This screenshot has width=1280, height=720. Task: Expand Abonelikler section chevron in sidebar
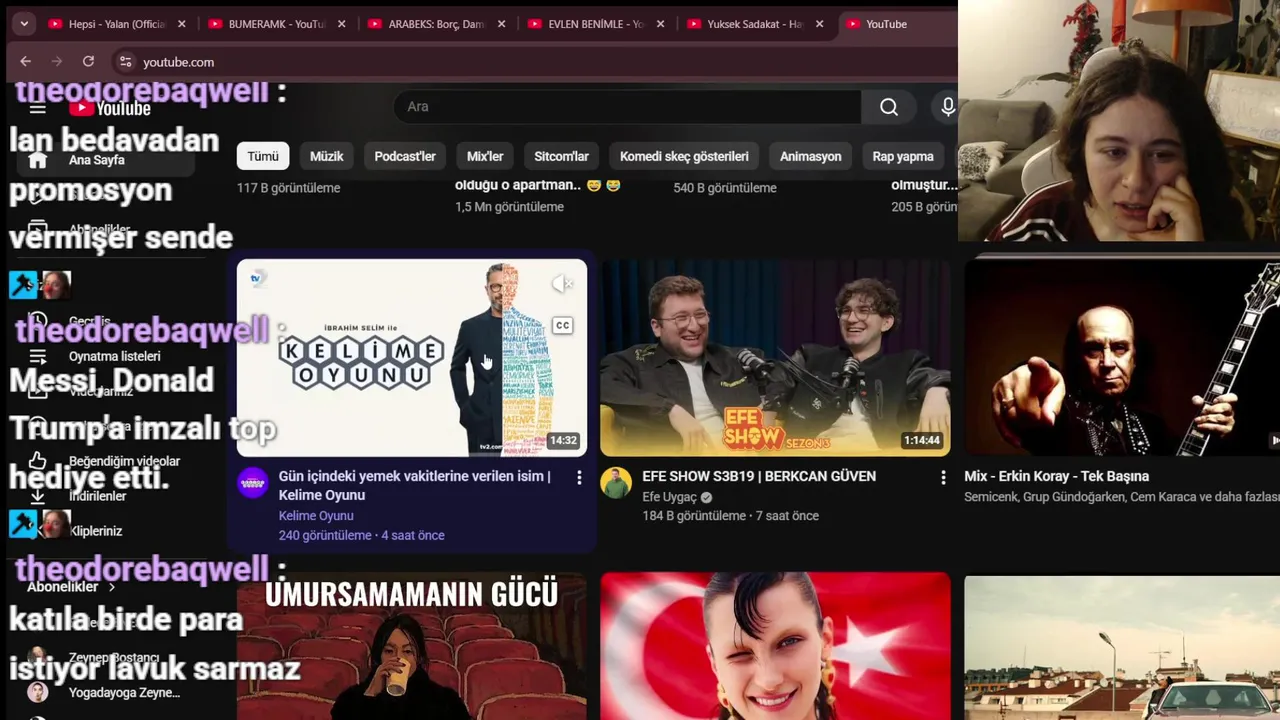pyautogui.click(x=111, y=587)
